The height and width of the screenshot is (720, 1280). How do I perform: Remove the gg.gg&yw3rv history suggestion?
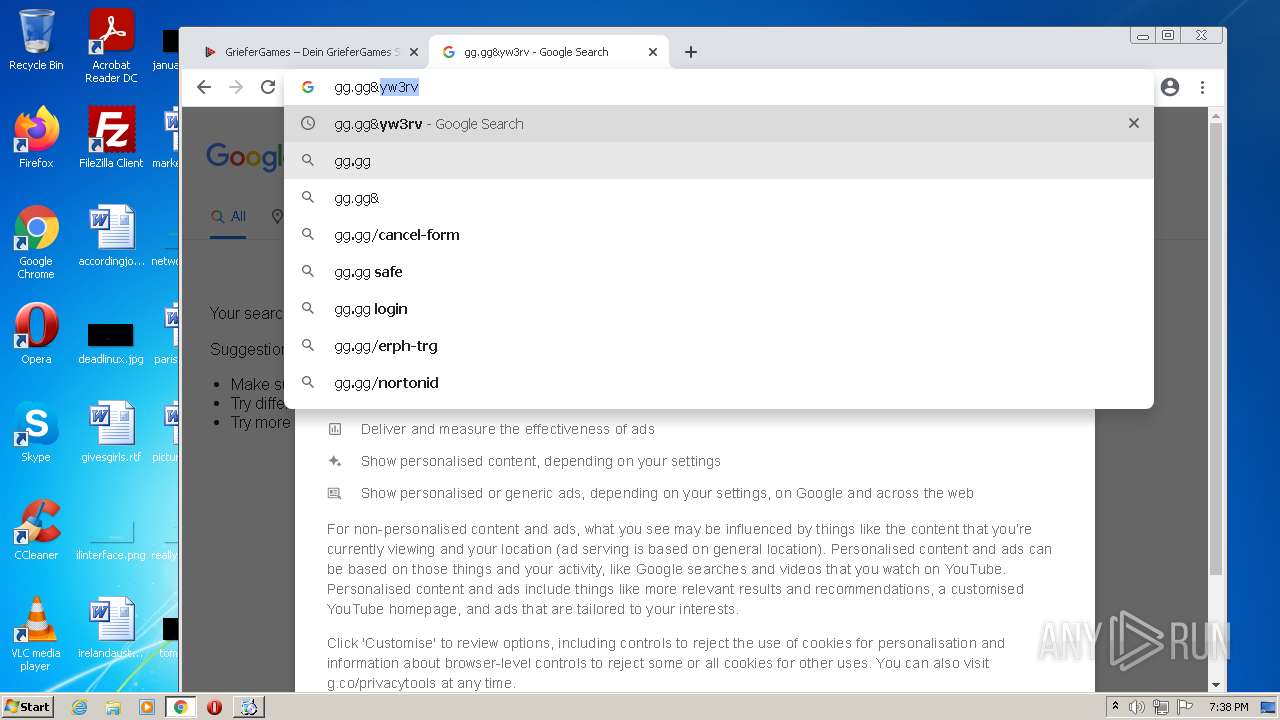click(1133, 123)
